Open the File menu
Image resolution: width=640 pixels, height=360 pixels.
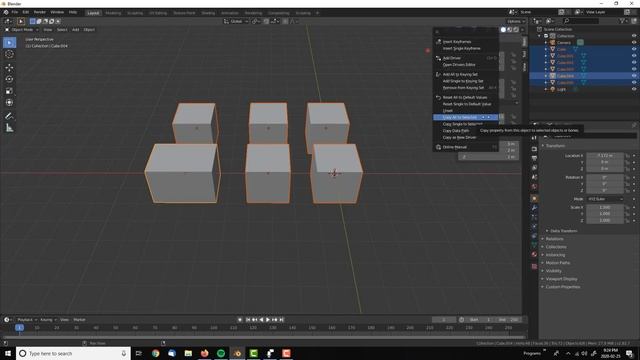pyautogui.click(x=15, y=12)
